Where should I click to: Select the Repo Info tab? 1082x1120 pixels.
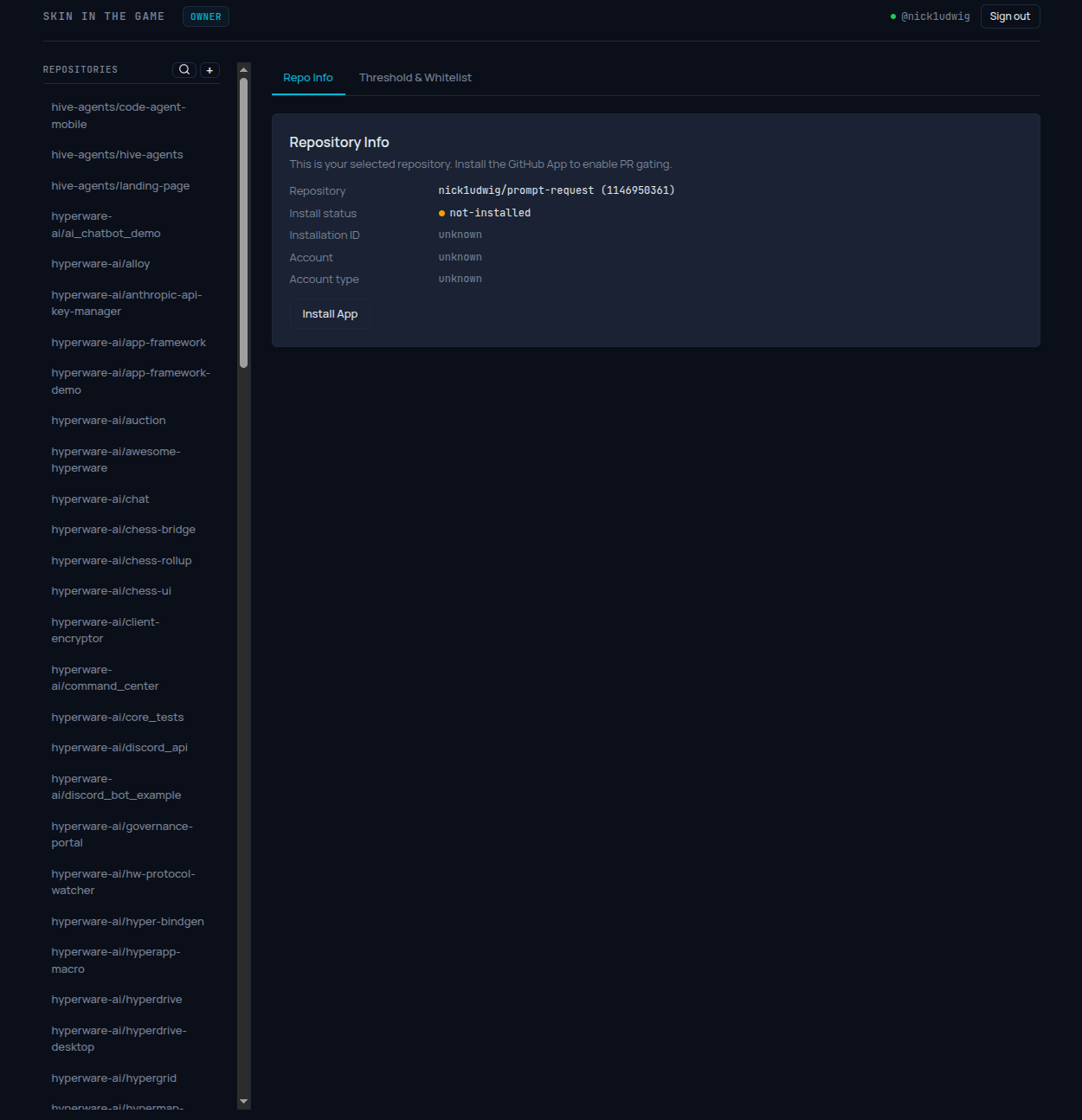point(307,78)
